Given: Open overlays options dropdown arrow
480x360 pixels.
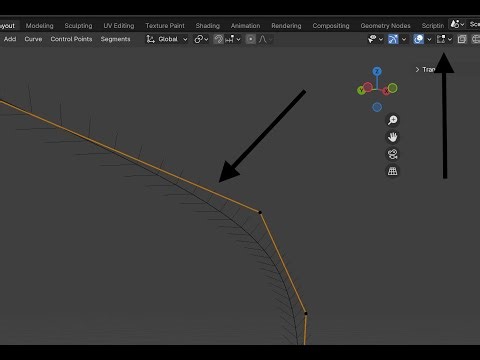Looking at the screenshot, I should point(429,39).
